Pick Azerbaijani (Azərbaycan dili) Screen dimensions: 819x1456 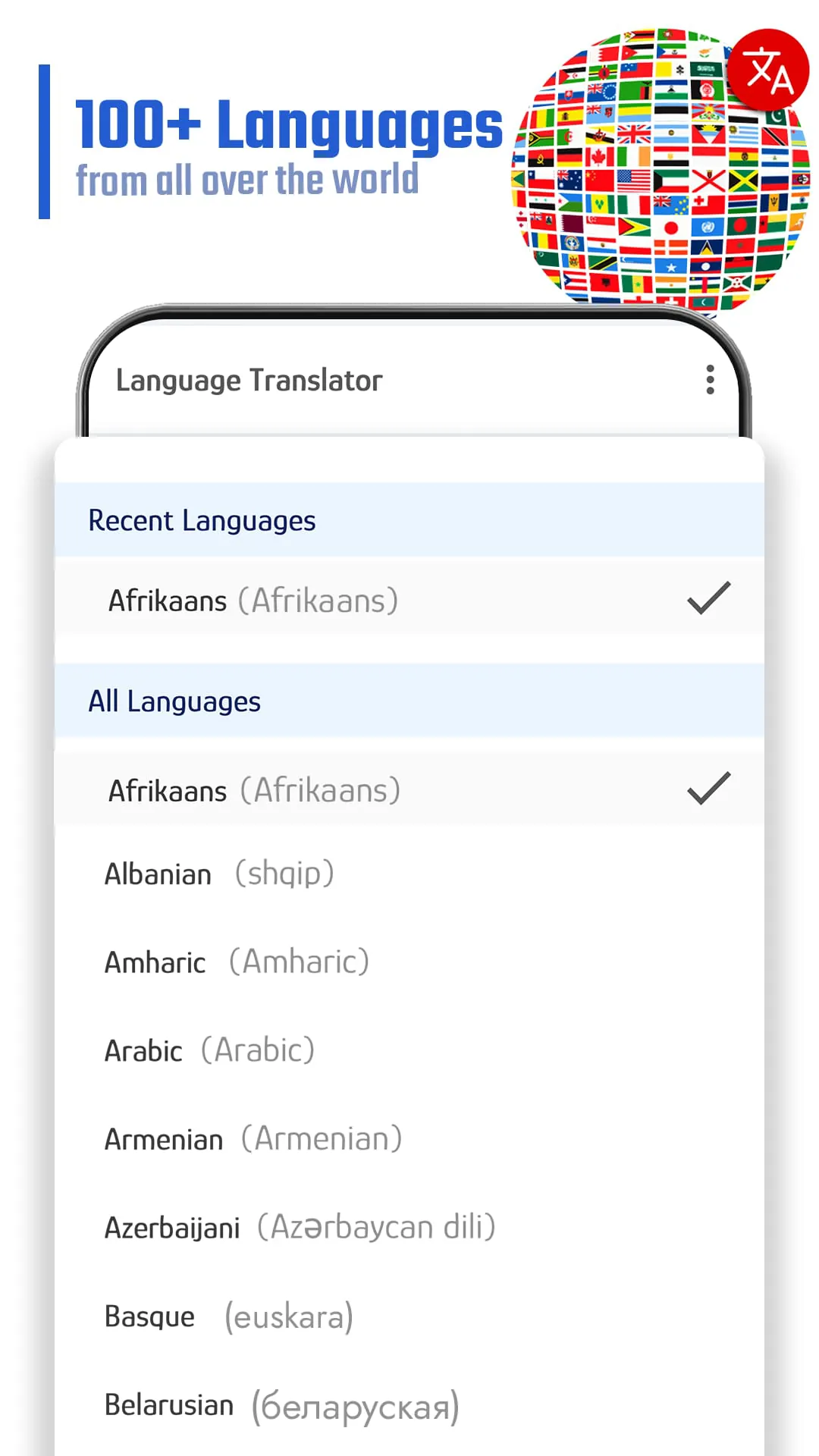pos(300,1227)
